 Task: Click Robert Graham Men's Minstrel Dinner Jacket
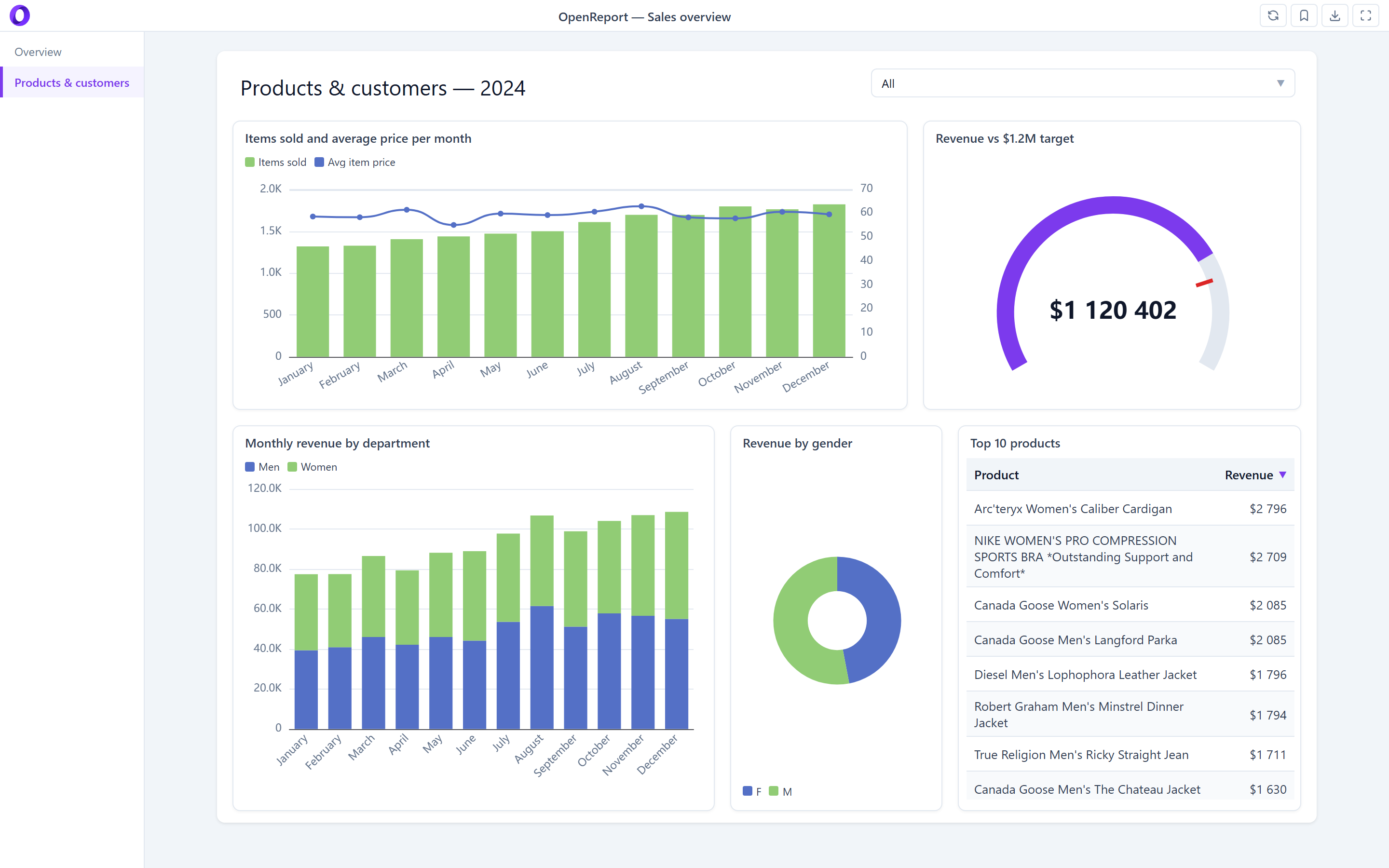1130,715
